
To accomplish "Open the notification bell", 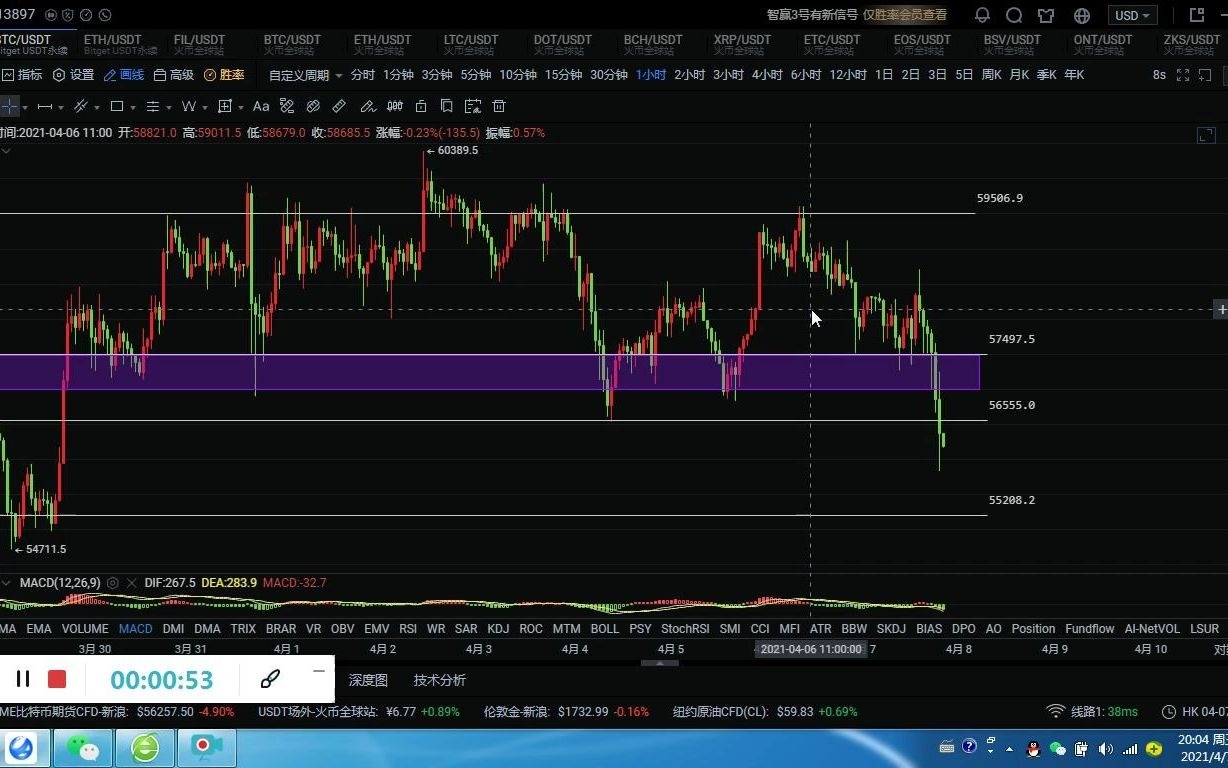I will 982,15.
